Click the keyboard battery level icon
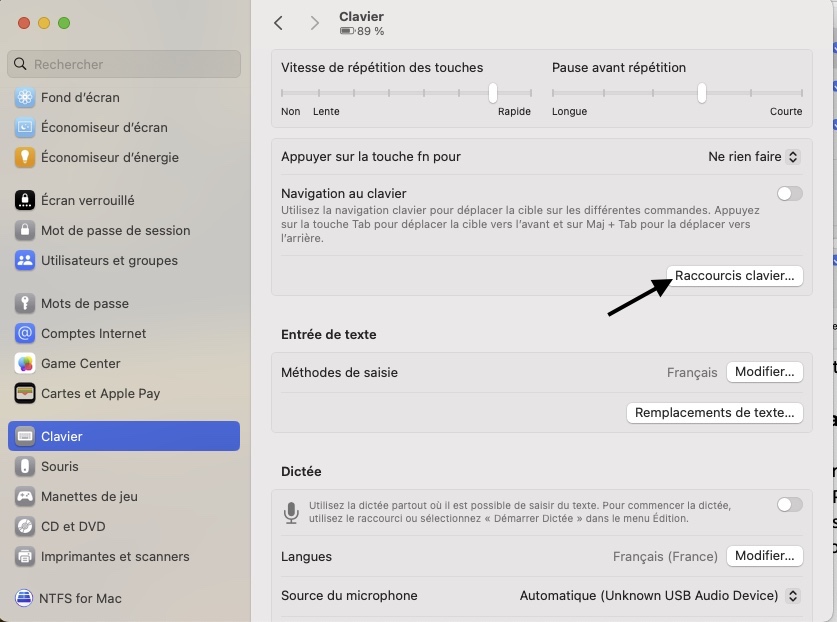The width and height of the screenshot is (837, 622). [347, 31]
